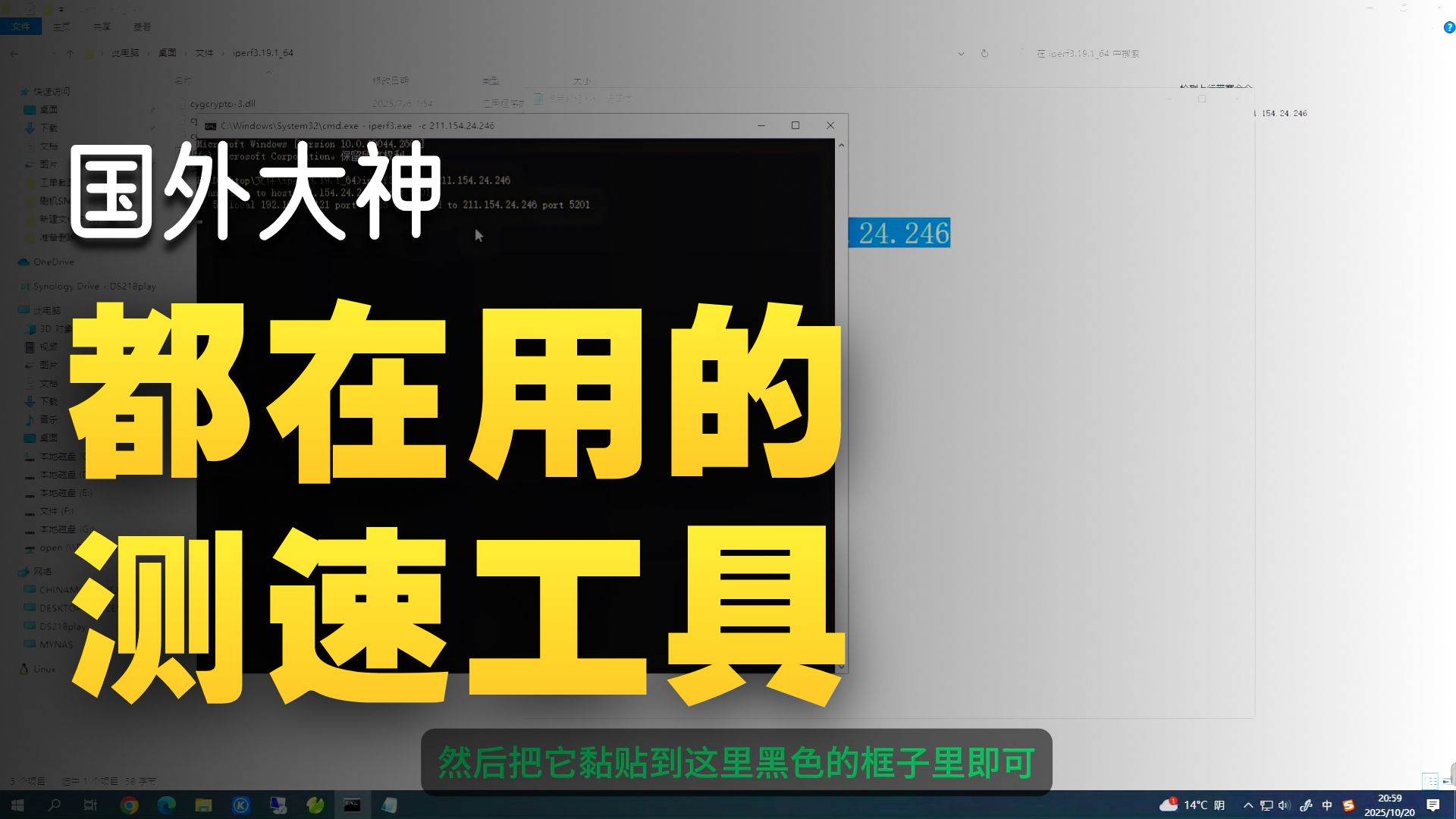
Task: Open Explorer help question mark
Action: (1449, 27)
